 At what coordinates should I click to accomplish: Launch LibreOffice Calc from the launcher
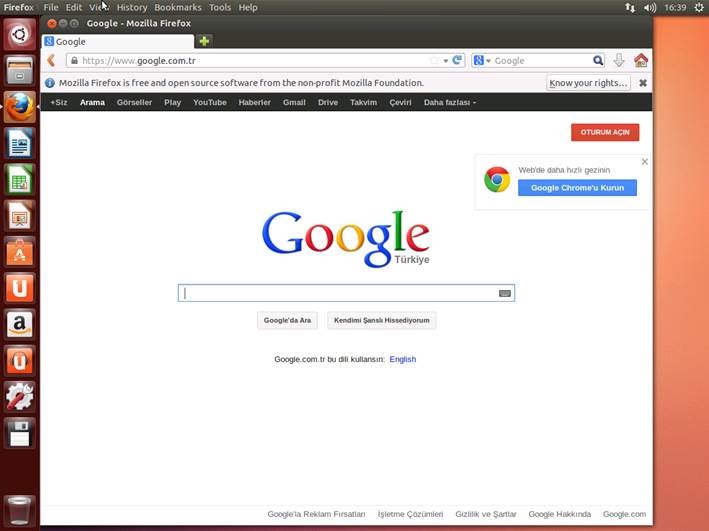pos(19,179)
